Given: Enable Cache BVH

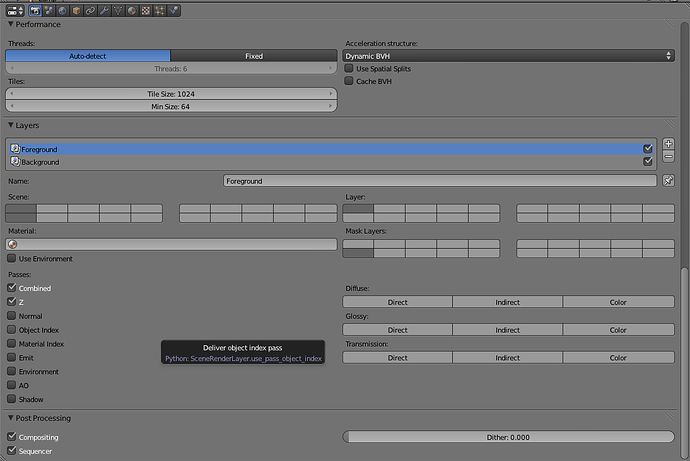Looking at the screenshot, I should point(349,81).
